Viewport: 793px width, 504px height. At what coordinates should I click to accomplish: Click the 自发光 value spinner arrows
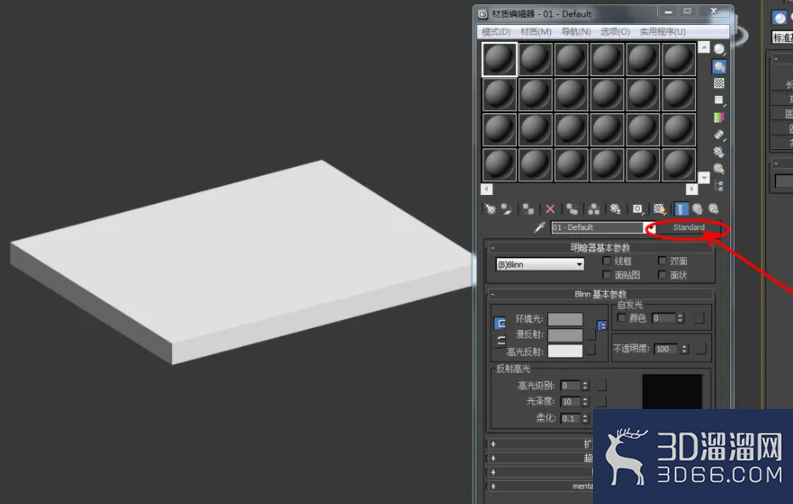680,318
